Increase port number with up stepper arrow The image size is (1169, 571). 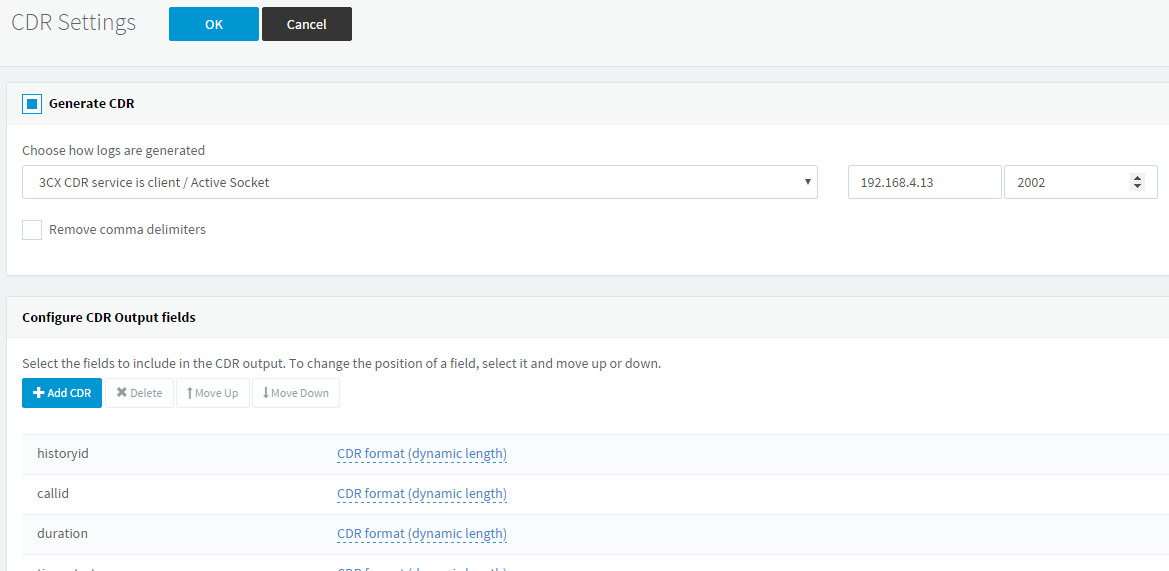pos(1137,178)
